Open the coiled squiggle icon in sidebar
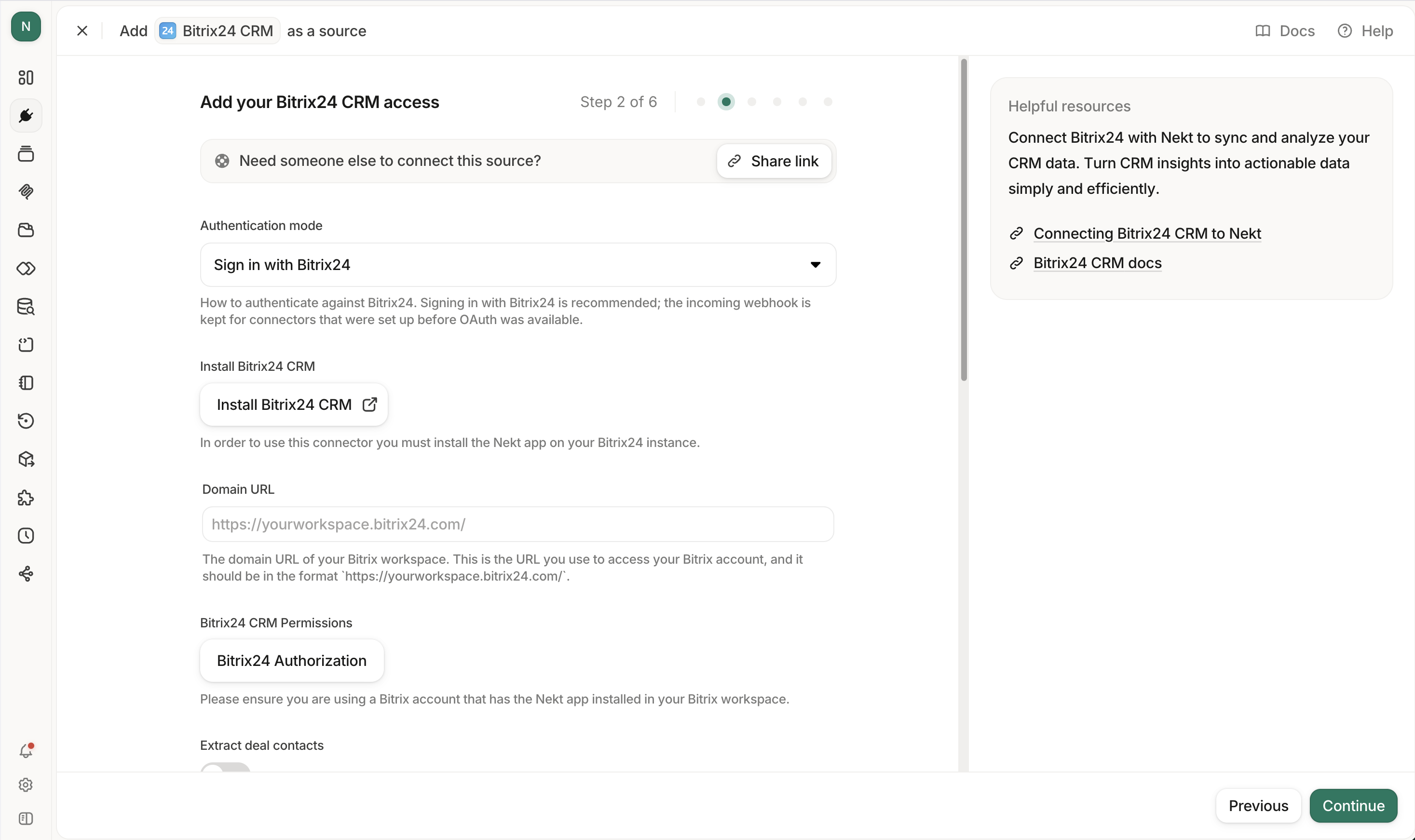 coord(26,192)
